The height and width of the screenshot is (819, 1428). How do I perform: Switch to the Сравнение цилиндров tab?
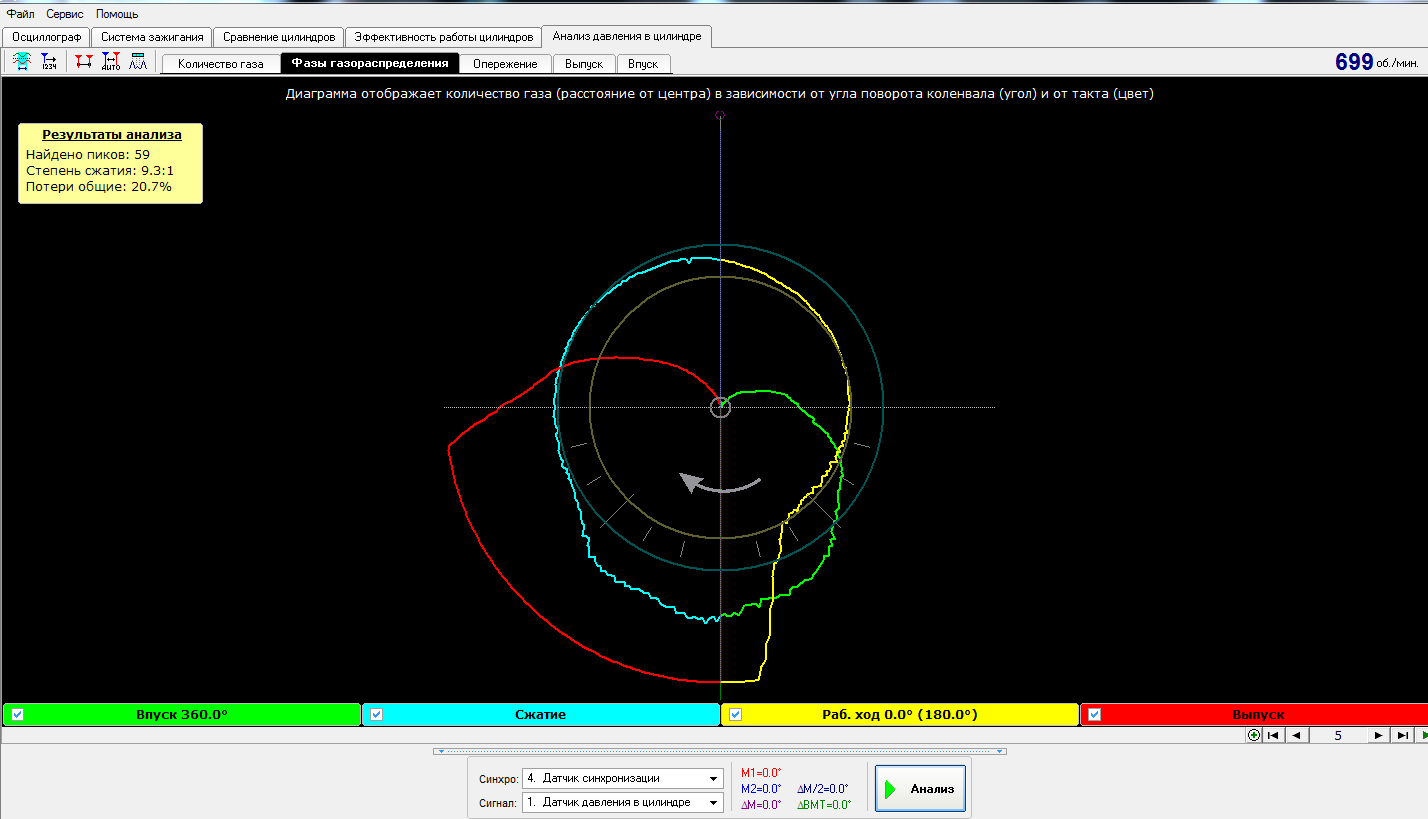pos(279,37)
